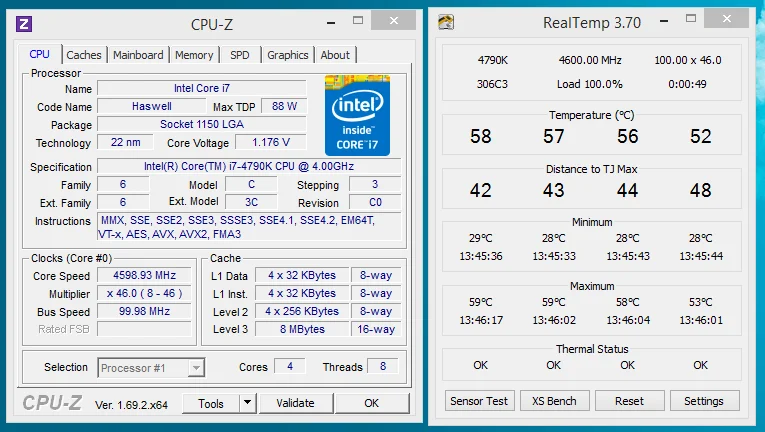Minimize the CPU-Z window
Image resolution: width=765 pixels, height=432 pixels.
pos(331,22)
